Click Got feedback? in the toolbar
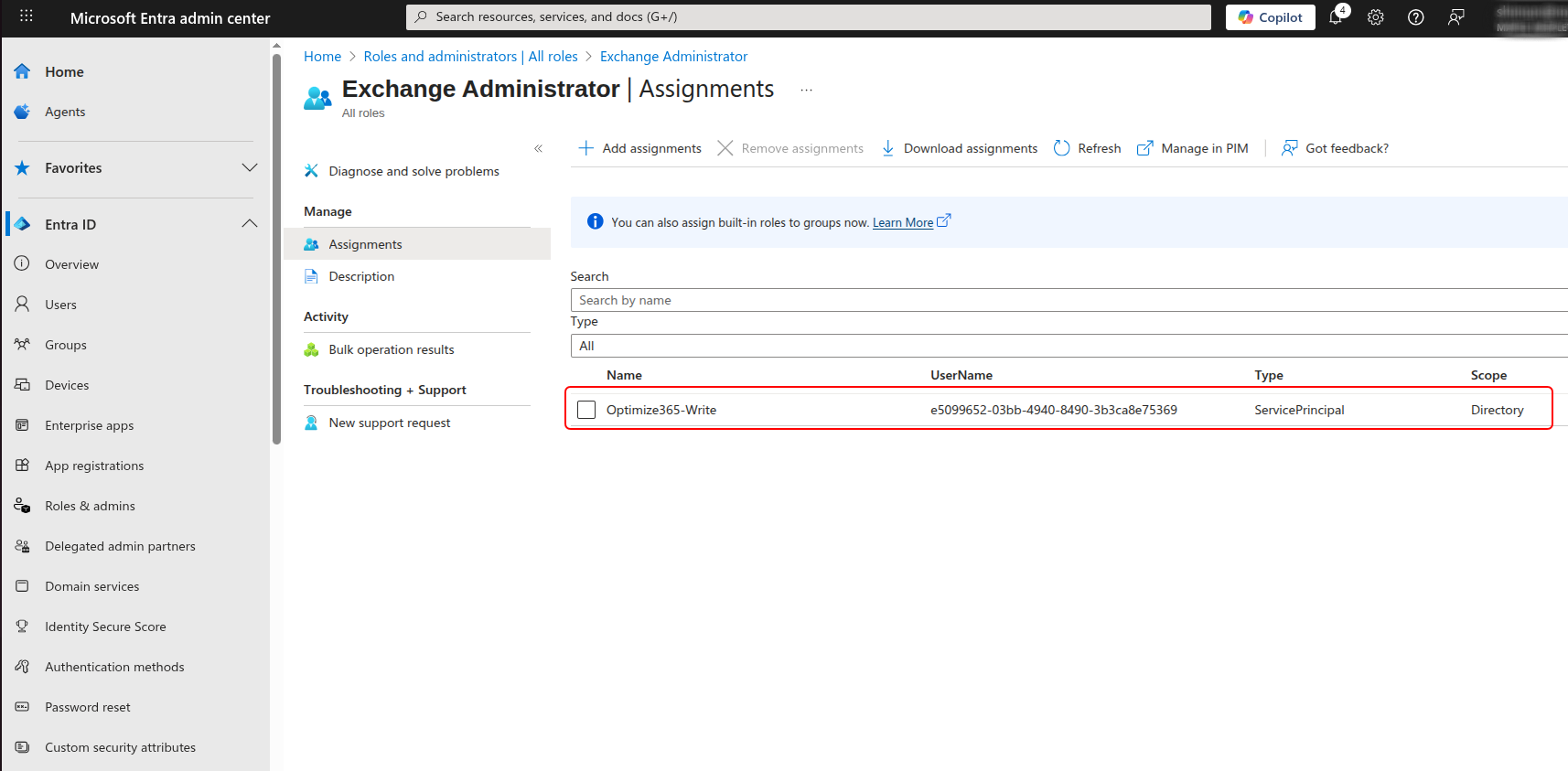The height and width of the screenshot is (771, 1568). coord(1335,148)
